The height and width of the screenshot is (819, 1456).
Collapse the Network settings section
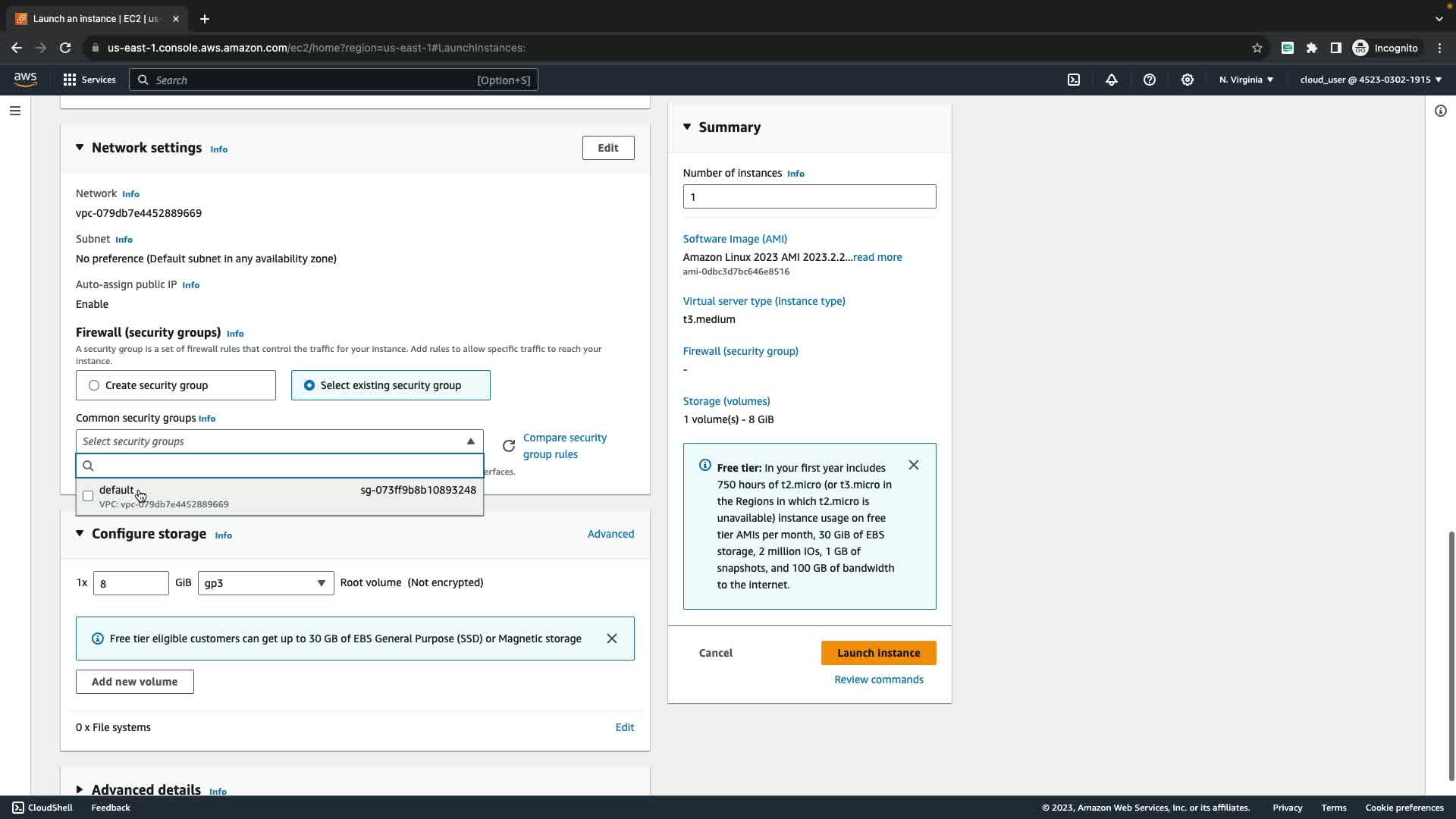[x=80, y=148]
